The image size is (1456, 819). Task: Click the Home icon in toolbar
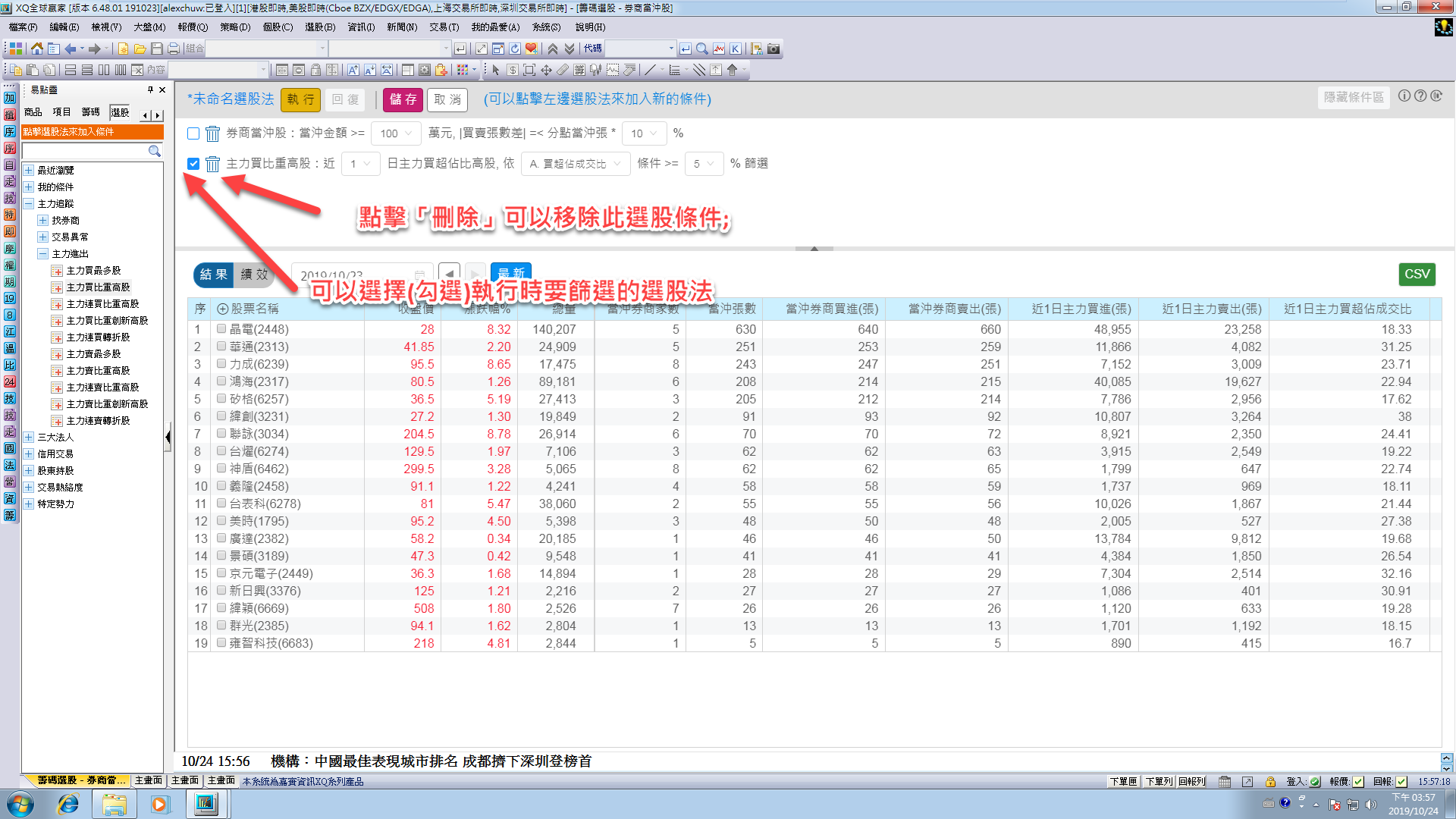point(36,49)
